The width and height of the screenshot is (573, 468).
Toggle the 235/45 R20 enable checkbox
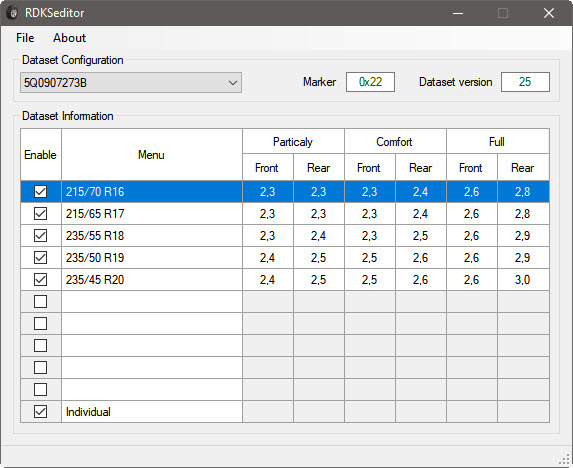click(41, 279)
